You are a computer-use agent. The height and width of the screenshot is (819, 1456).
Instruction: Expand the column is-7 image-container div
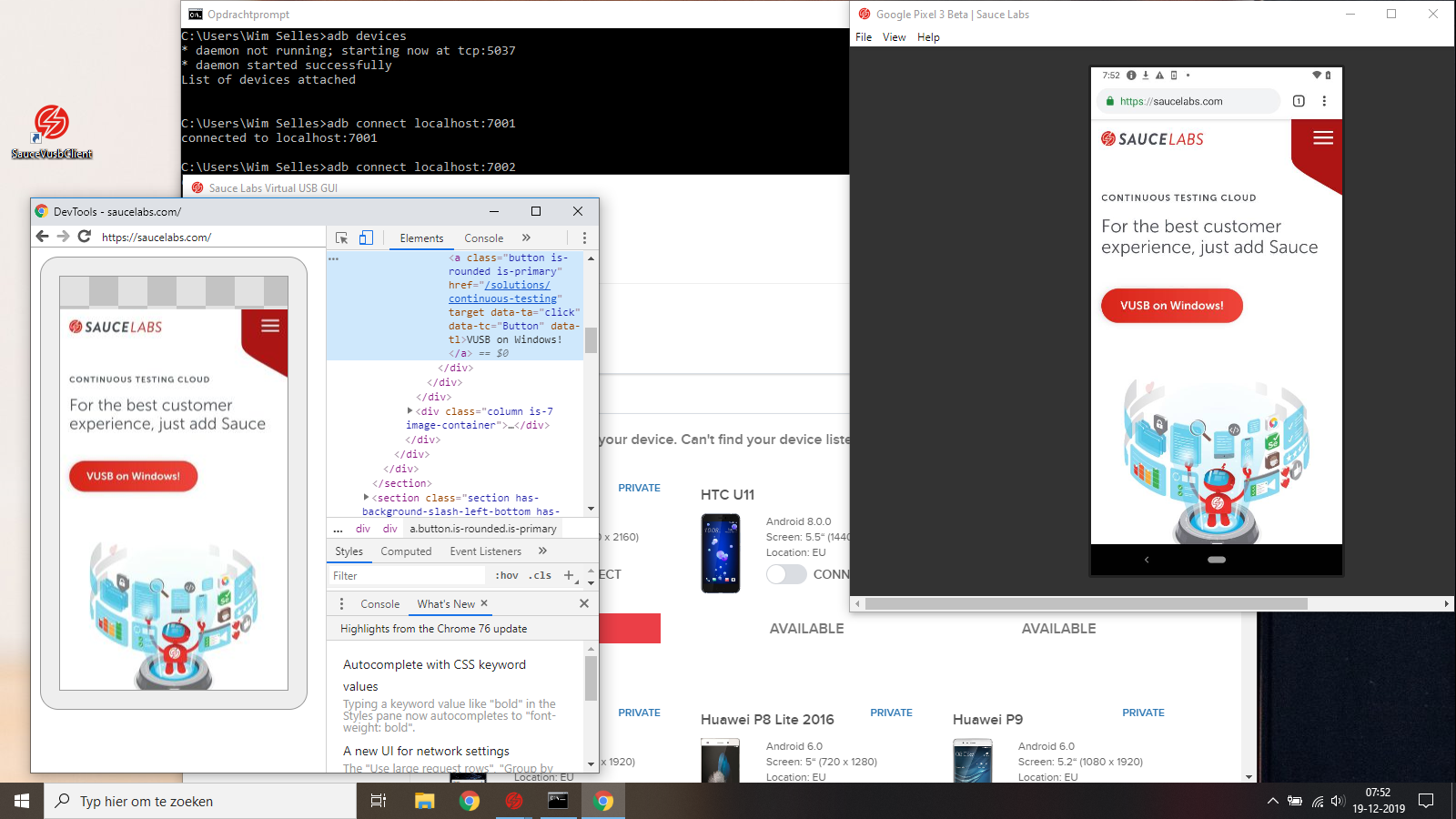(410, 410)
